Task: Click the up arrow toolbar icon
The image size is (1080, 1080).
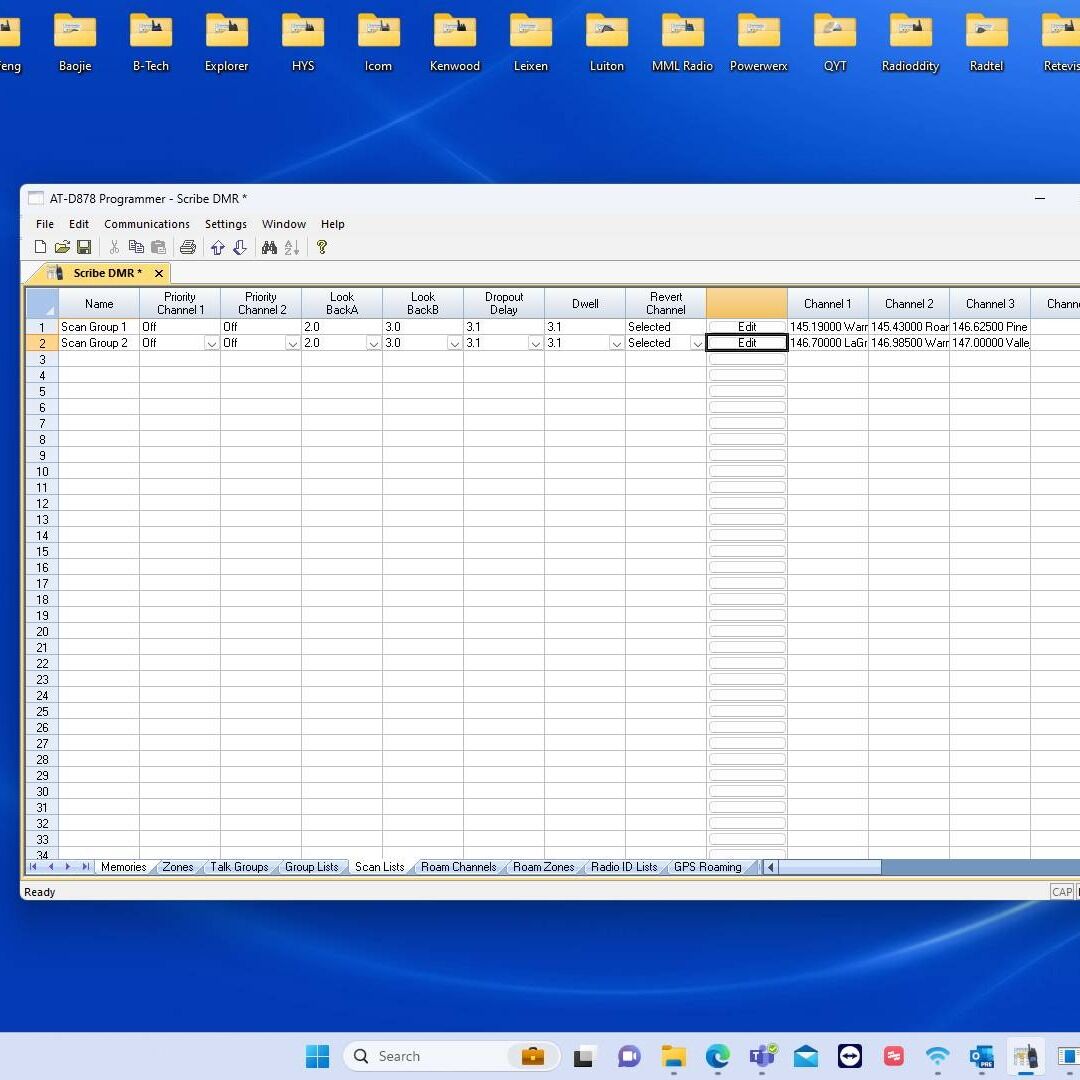Action: click(218, 247)
